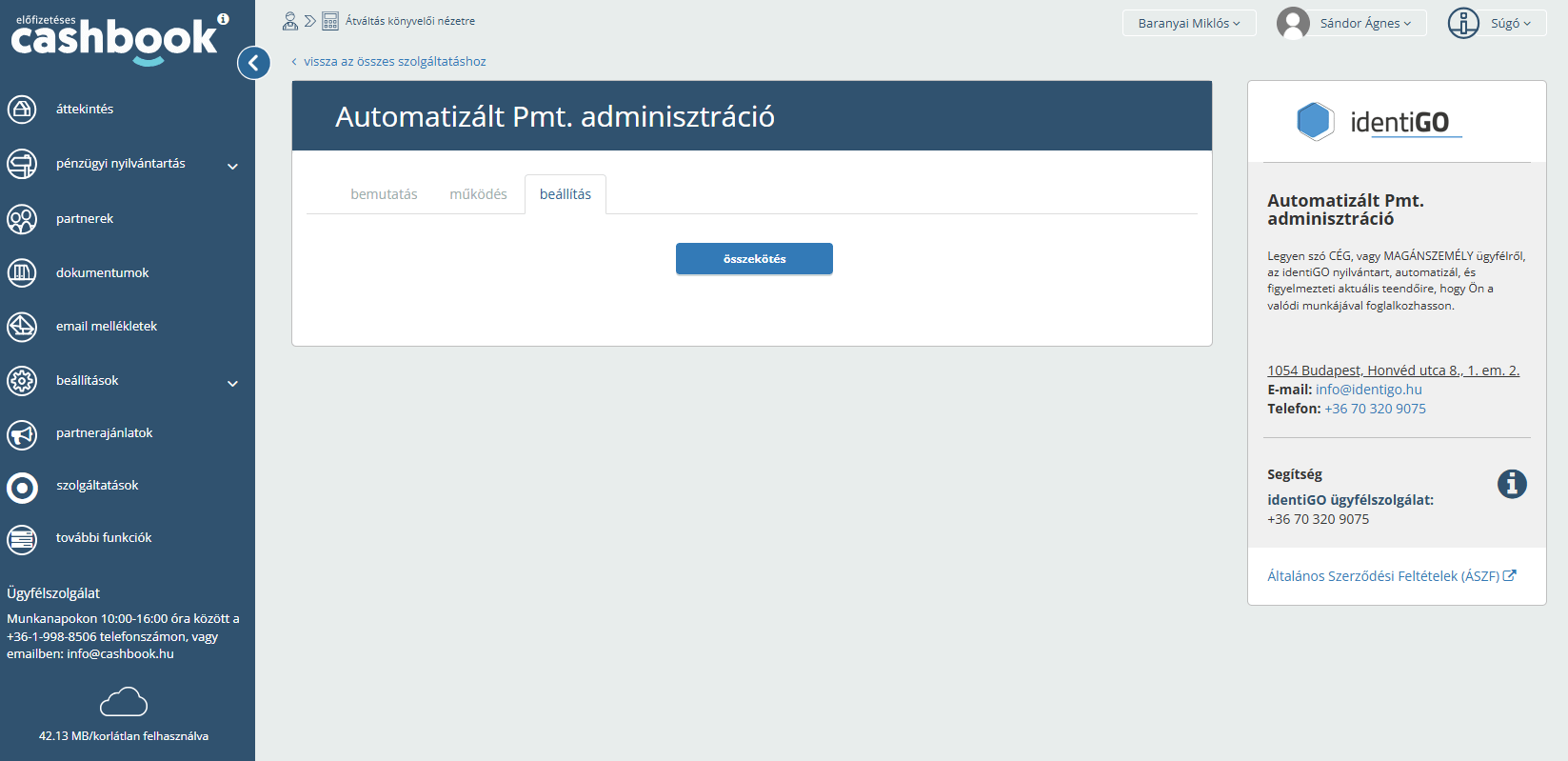
Task: Click the szolgáltatások circle icon
Action: [22, 488]
